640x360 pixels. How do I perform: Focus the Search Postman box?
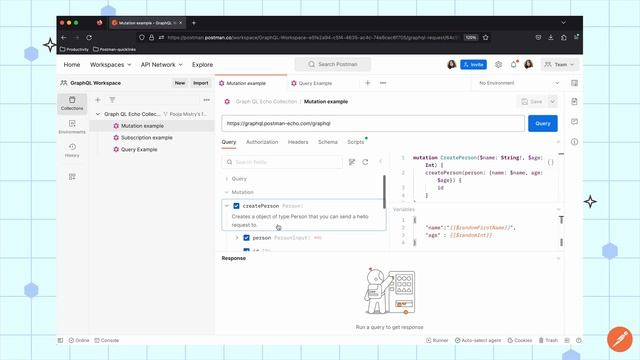(333, 64)
